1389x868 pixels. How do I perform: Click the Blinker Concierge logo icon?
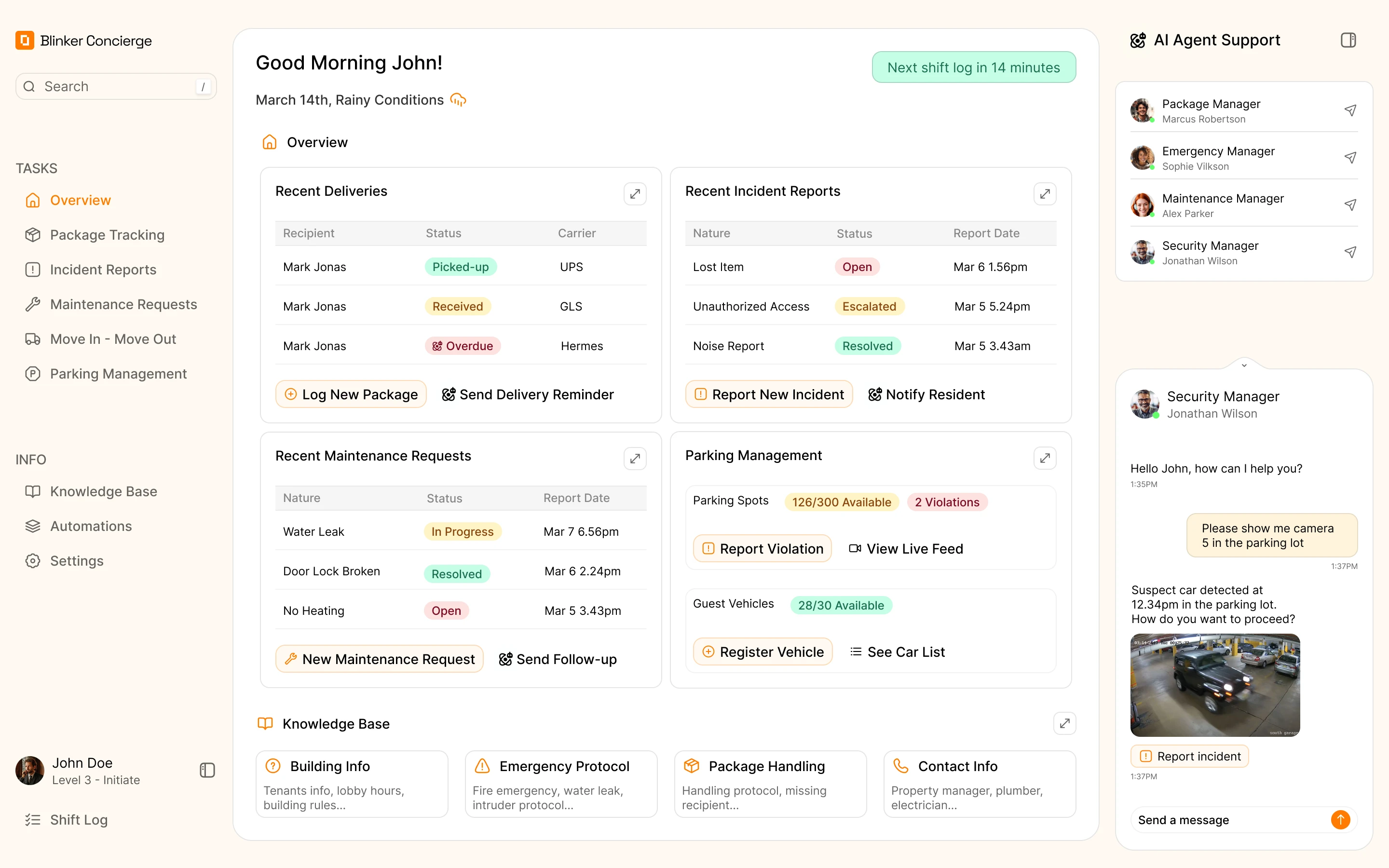coord(25,41)
